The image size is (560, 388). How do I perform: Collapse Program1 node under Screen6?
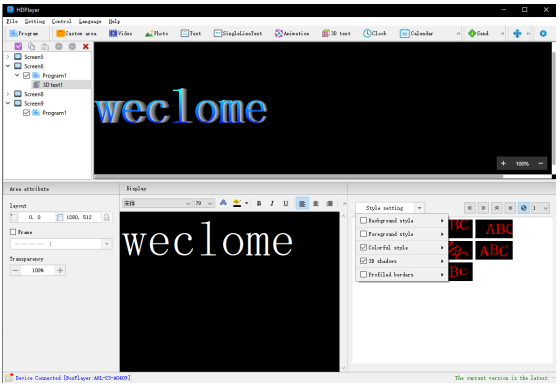[17, 75]
